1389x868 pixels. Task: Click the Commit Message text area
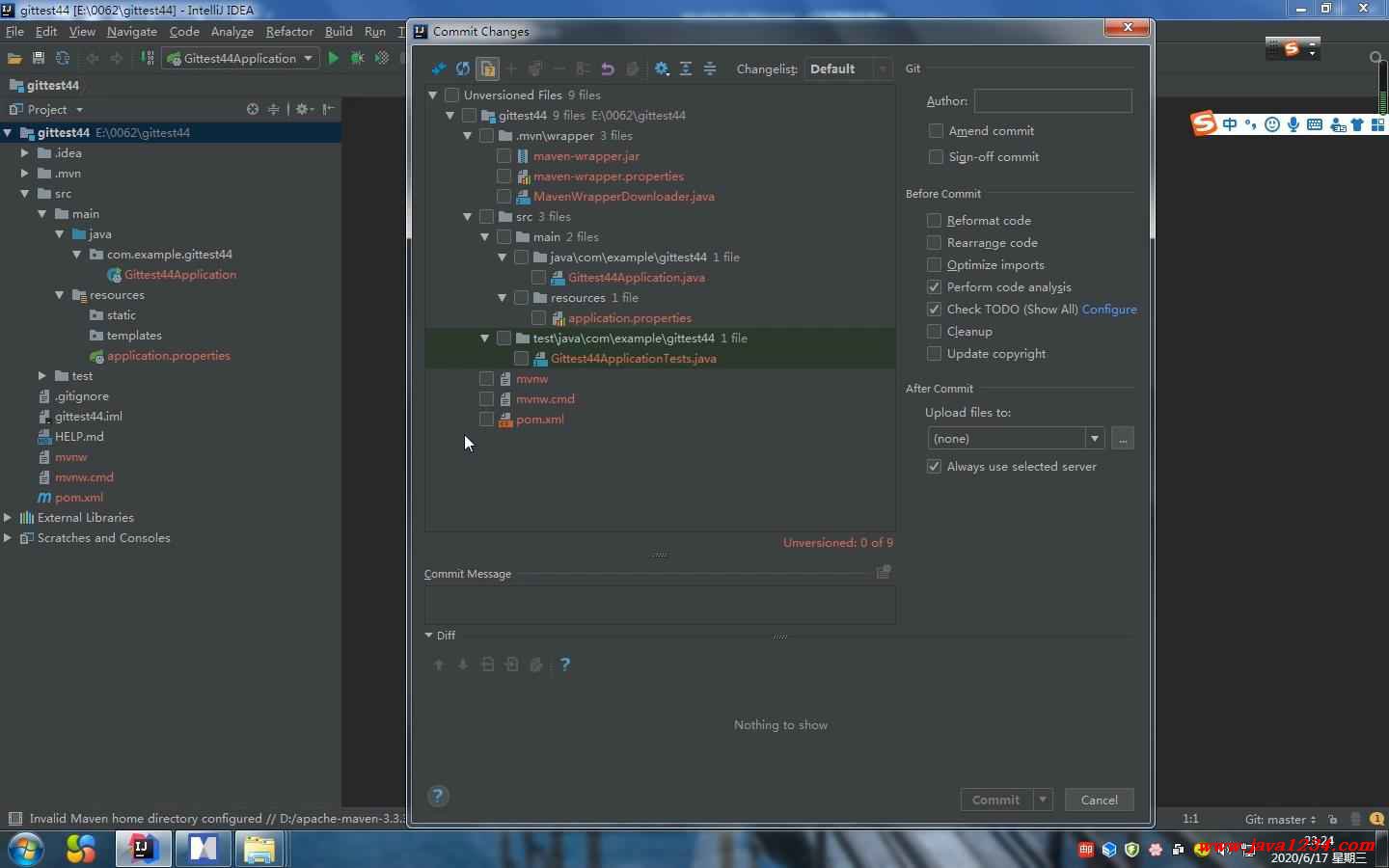pos(660,604)
